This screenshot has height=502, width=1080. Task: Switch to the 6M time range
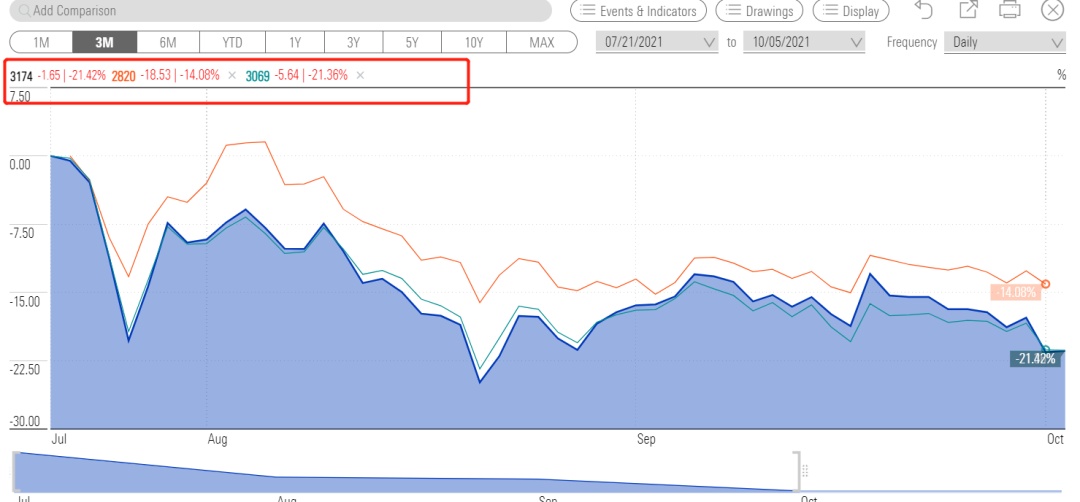click(167, 43)
